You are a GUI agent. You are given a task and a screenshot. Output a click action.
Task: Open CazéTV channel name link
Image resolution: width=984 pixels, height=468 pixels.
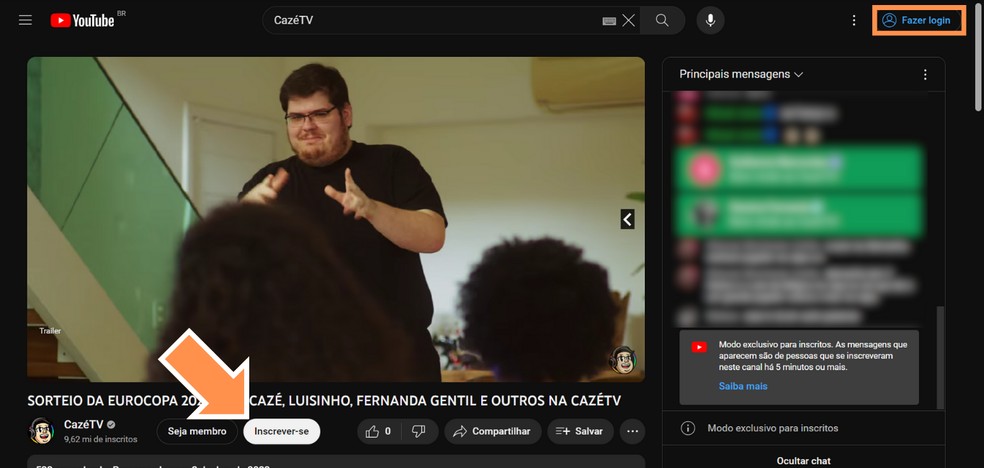click(83, 425)
